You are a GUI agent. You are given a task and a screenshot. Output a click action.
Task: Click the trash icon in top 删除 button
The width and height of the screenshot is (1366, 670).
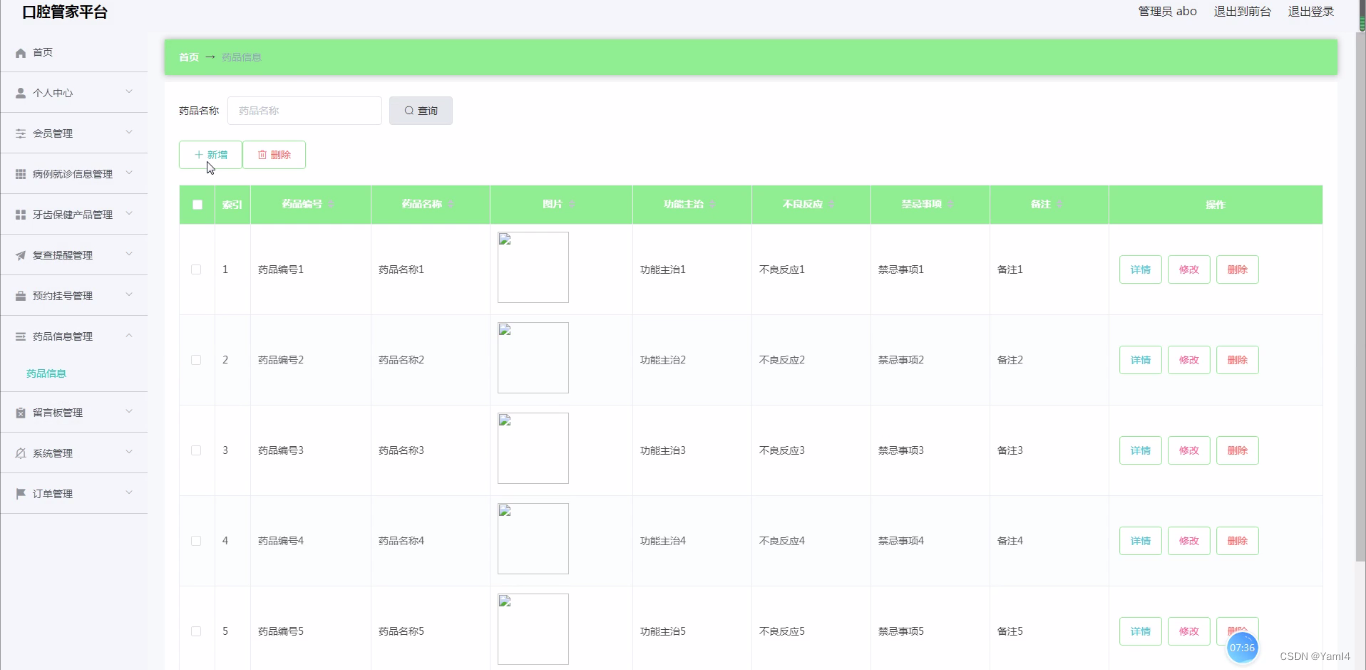click(x=263, y=155)
